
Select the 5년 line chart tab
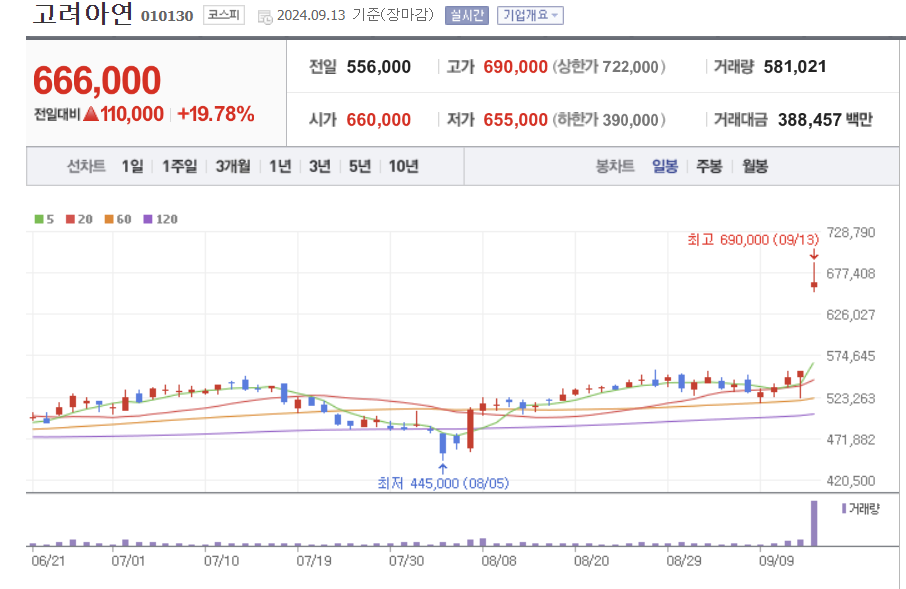[x=360, y=166]
